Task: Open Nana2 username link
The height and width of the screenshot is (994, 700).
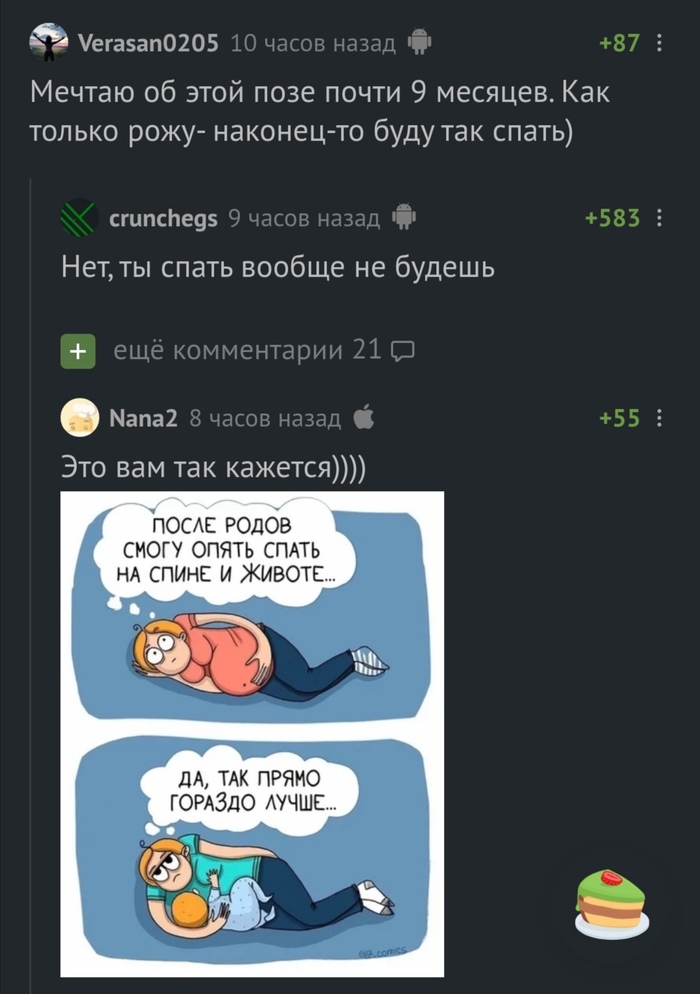Action: [x=143, y=418]
